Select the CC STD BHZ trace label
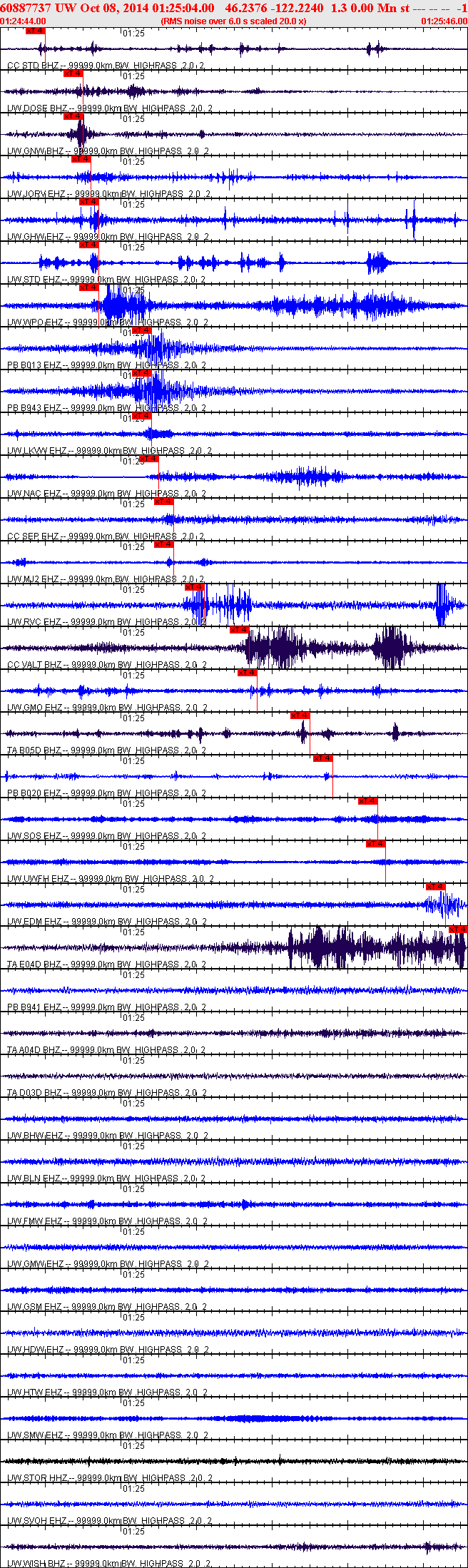The height and width of the screenshot is (1568, 468). pos(106,66)
